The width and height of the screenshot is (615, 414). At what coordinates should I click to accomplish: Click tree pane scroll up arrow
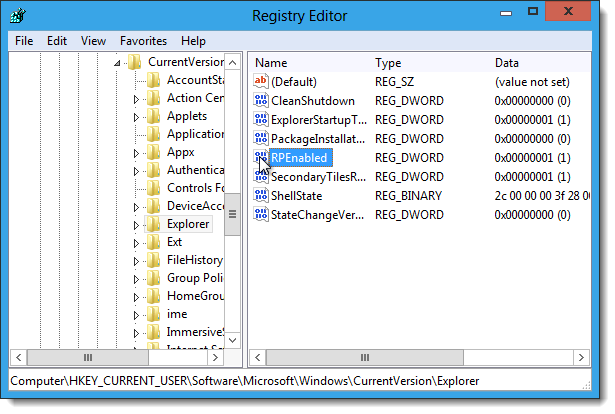tap(233, 62)
